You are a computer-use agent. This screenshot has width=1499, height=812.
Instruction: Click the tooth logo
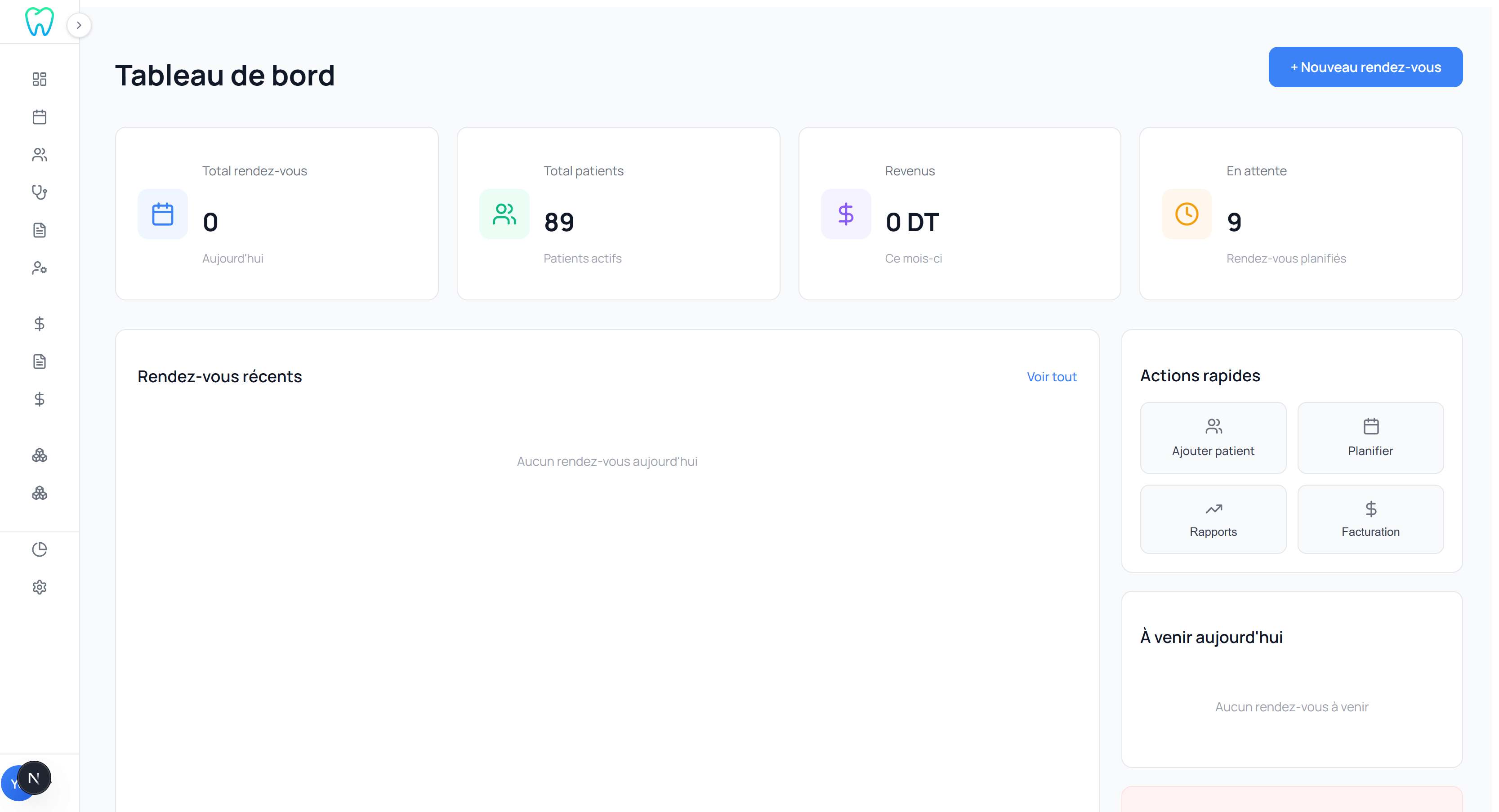pyautogui.click(x=40, y=22)
